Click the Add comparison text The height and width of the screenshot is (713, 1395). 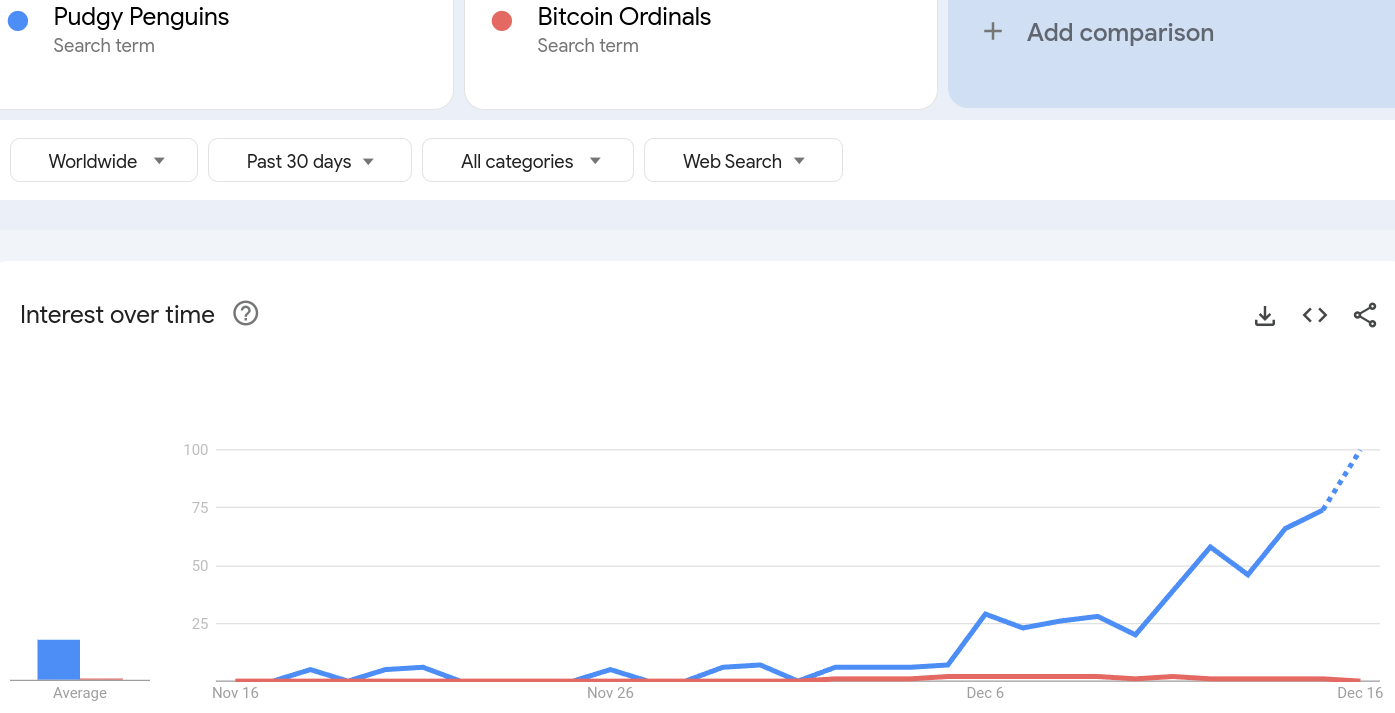(x=1120, y=33)
